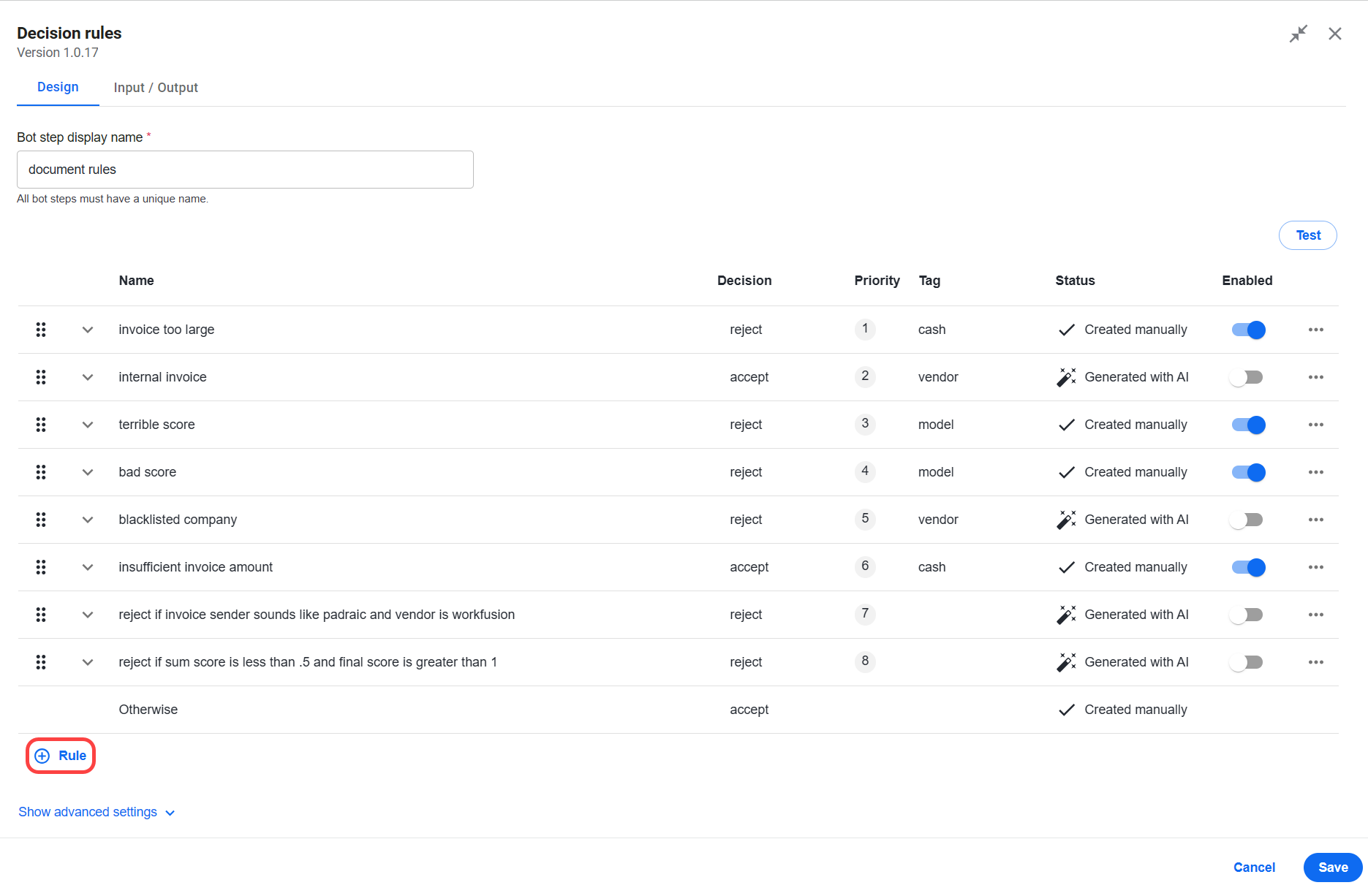The image size is (1368, 896).
Task: Click the Otherwise rule name
Action: 148,710
